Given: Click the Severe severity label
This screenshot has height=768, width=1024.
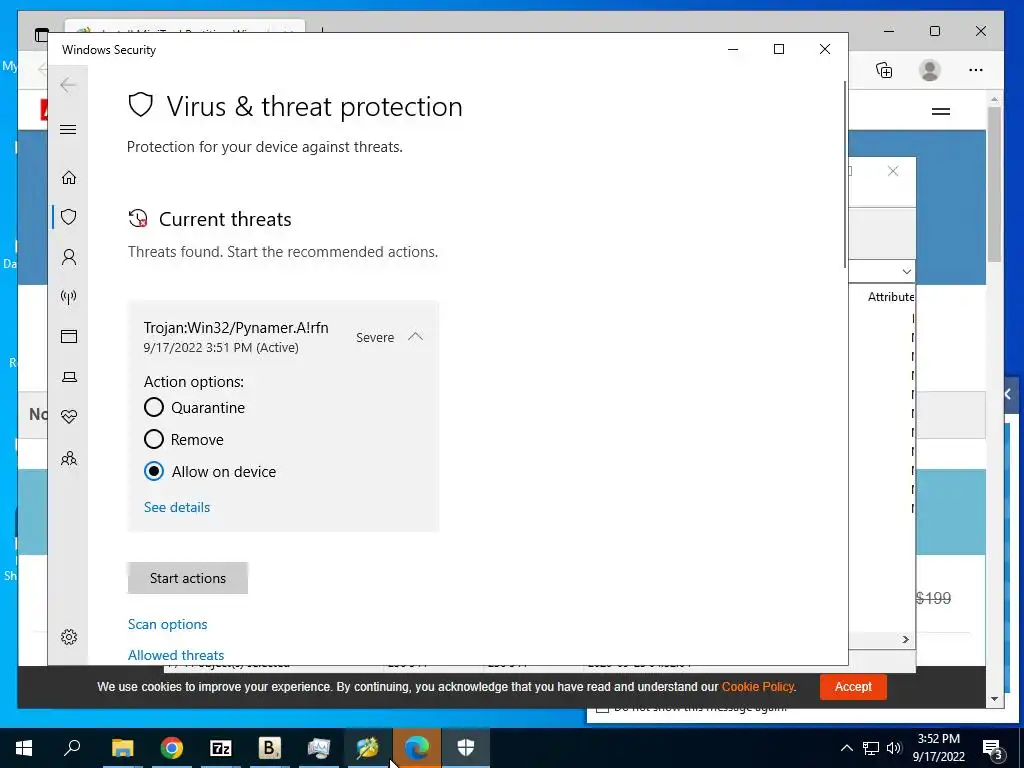Looking at the screenshot, I should coord(375,338).
